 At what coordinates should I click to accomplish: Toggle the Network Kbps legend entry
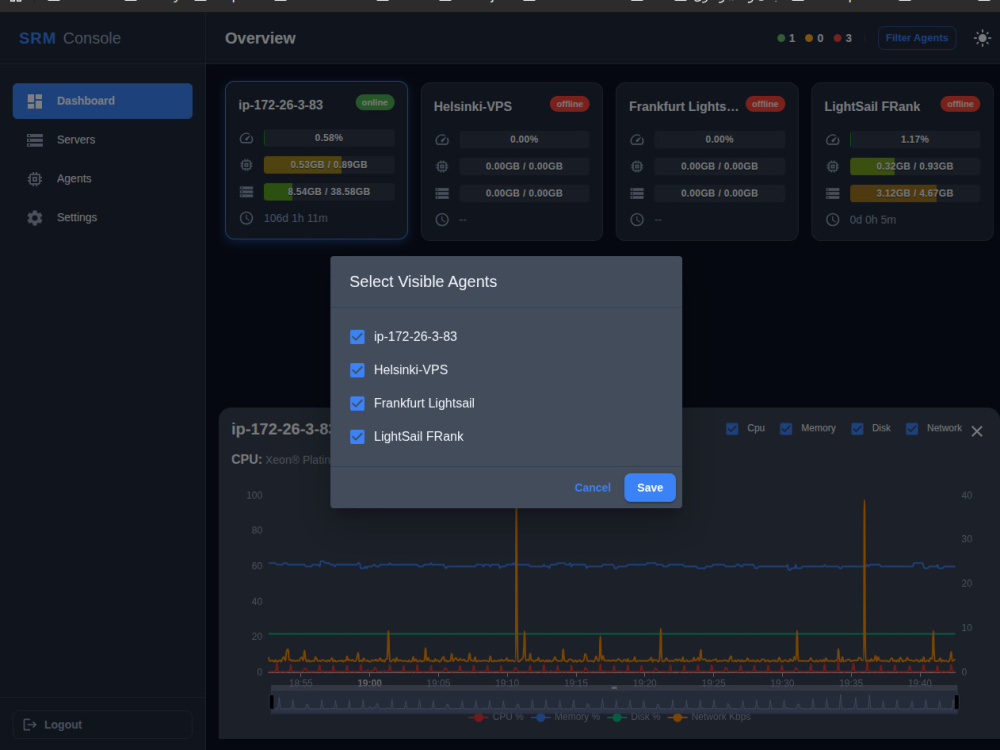pyautogui.click(x=709, y=717)
